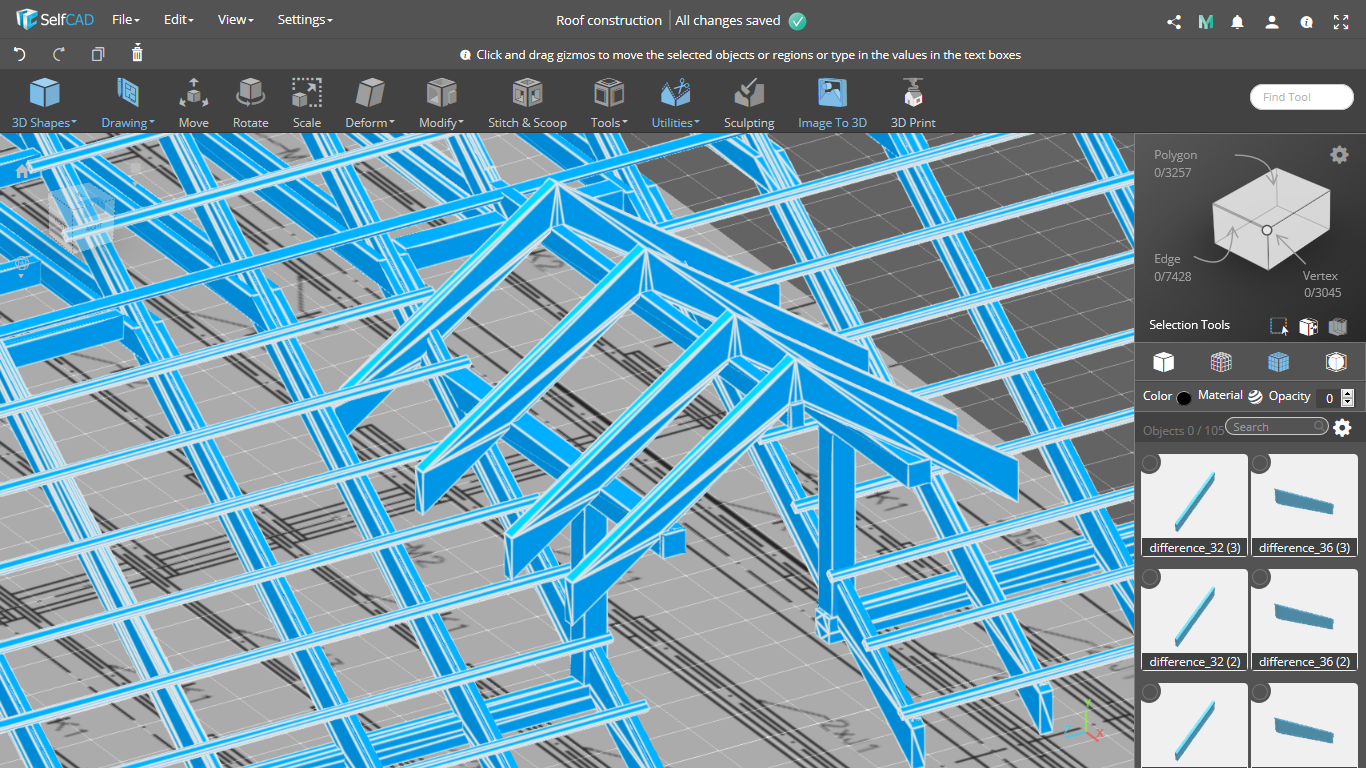
Task: Select the Scale tool
Action: [x=307, y=103]
